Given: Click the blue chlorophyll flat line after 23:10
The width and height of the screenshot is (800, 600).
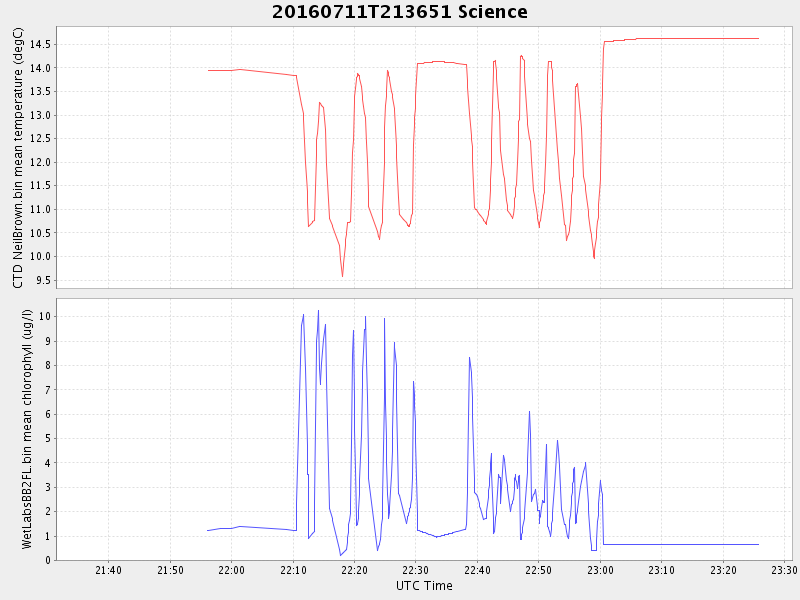Looking at the screenshot, I should click(x=700, y=544).
